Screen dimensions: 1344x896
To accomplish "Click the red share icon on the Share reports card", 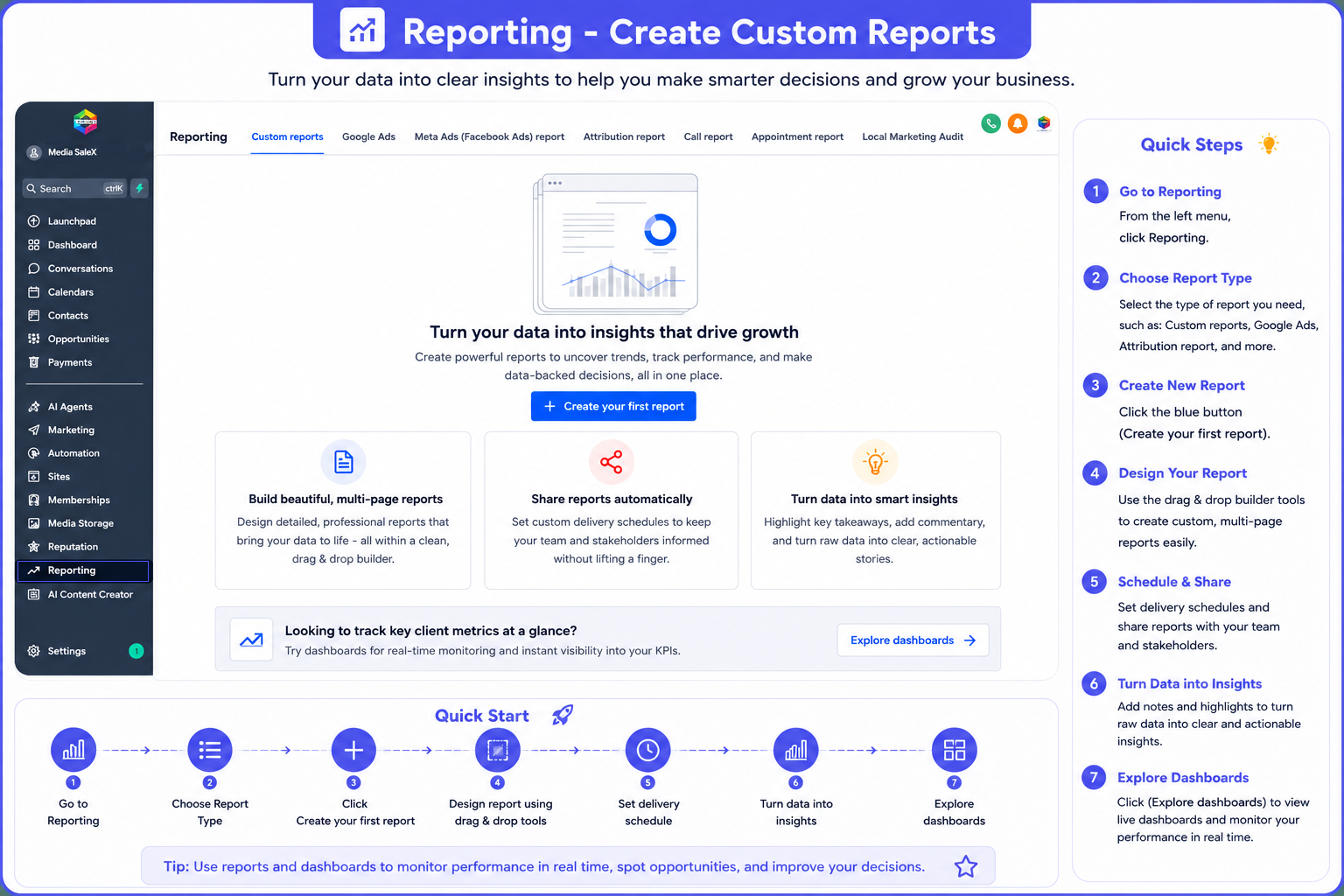I will 612,462.
